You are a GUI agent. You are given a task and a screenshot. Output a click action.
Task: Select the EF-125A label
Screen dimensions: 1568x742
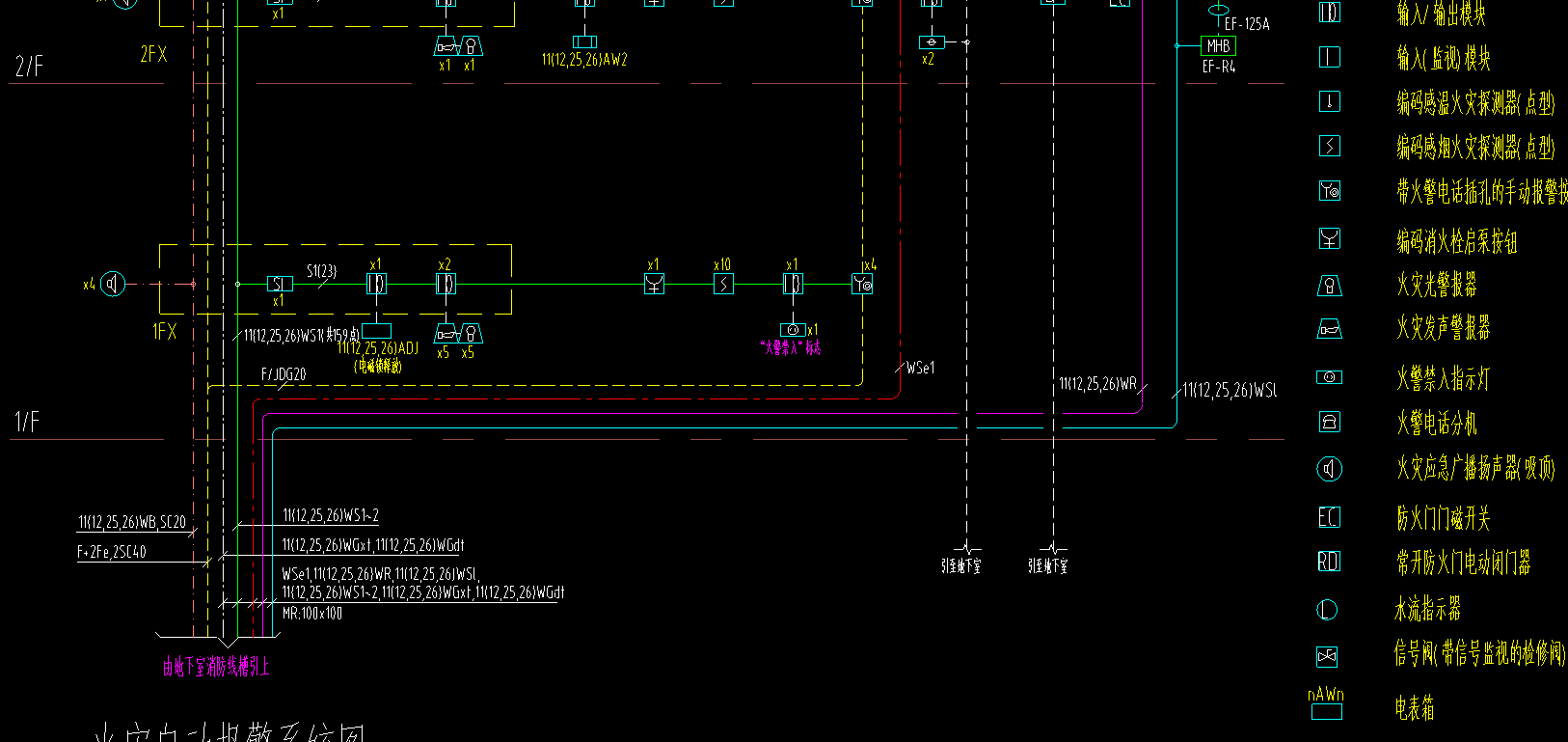pos(1247,24)
